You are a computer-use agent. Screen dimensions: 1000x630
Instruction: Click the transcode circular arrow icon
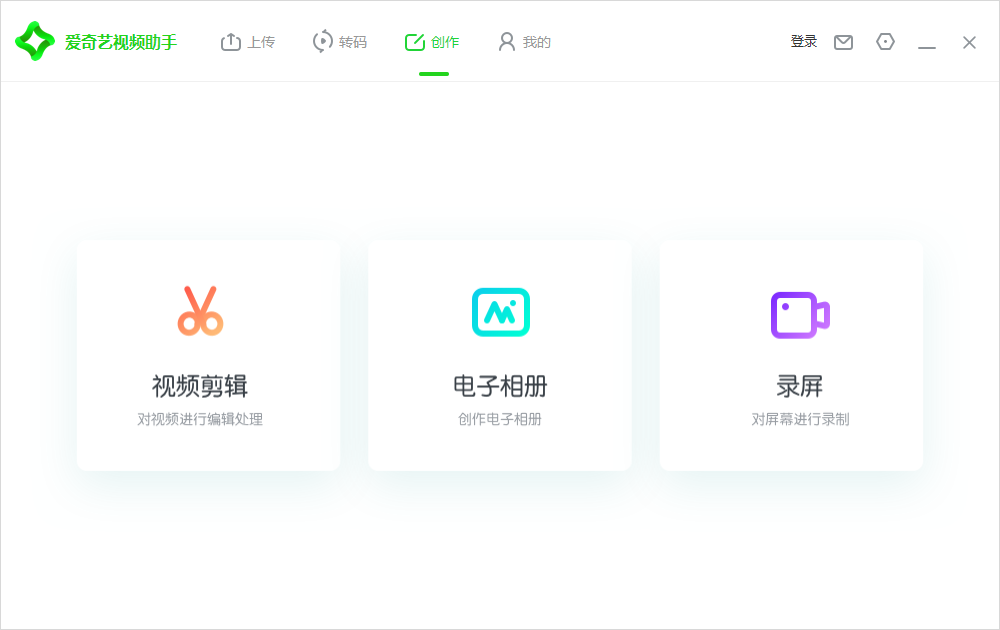321,41
